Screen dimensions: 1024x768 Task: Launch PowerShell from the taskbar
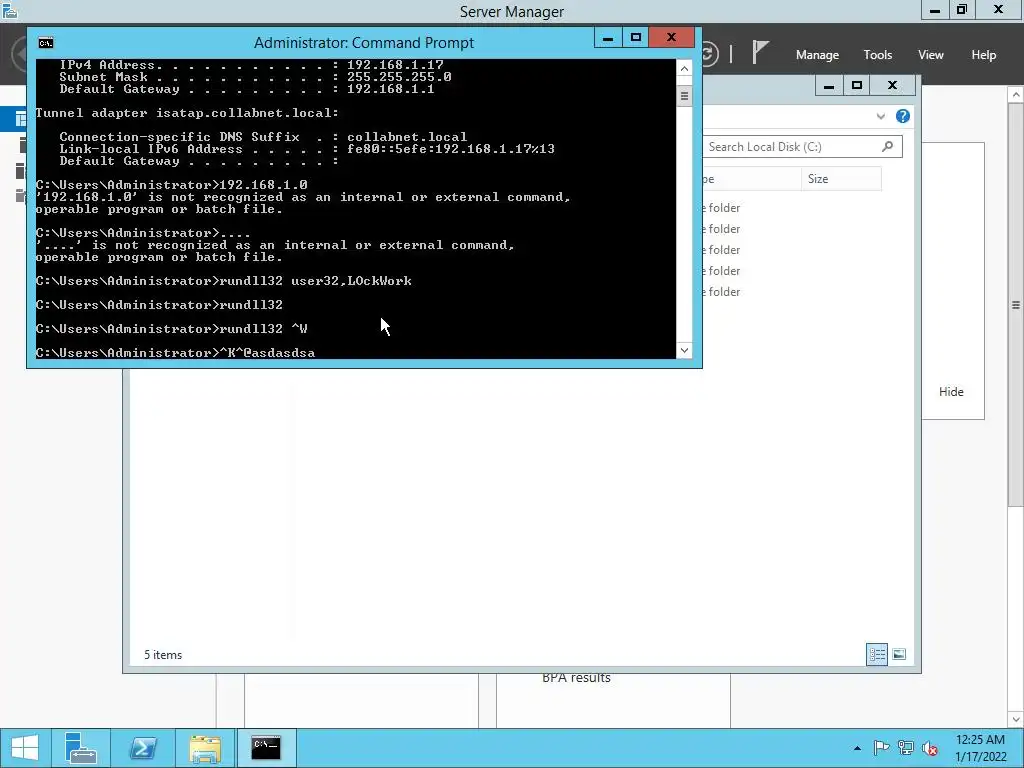(142, 748)
